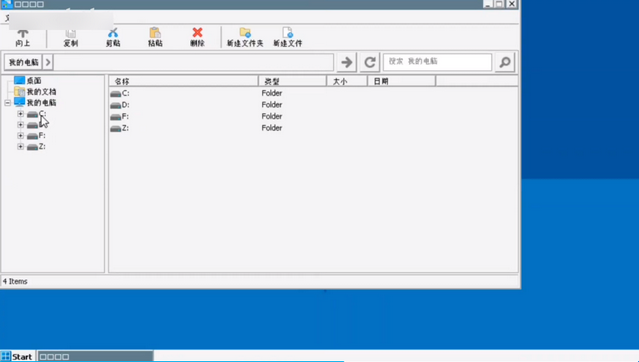The width and height of the screenshot is (639, 362).
Task: Open the Start menu on taskbar
Action: (17, 357)
